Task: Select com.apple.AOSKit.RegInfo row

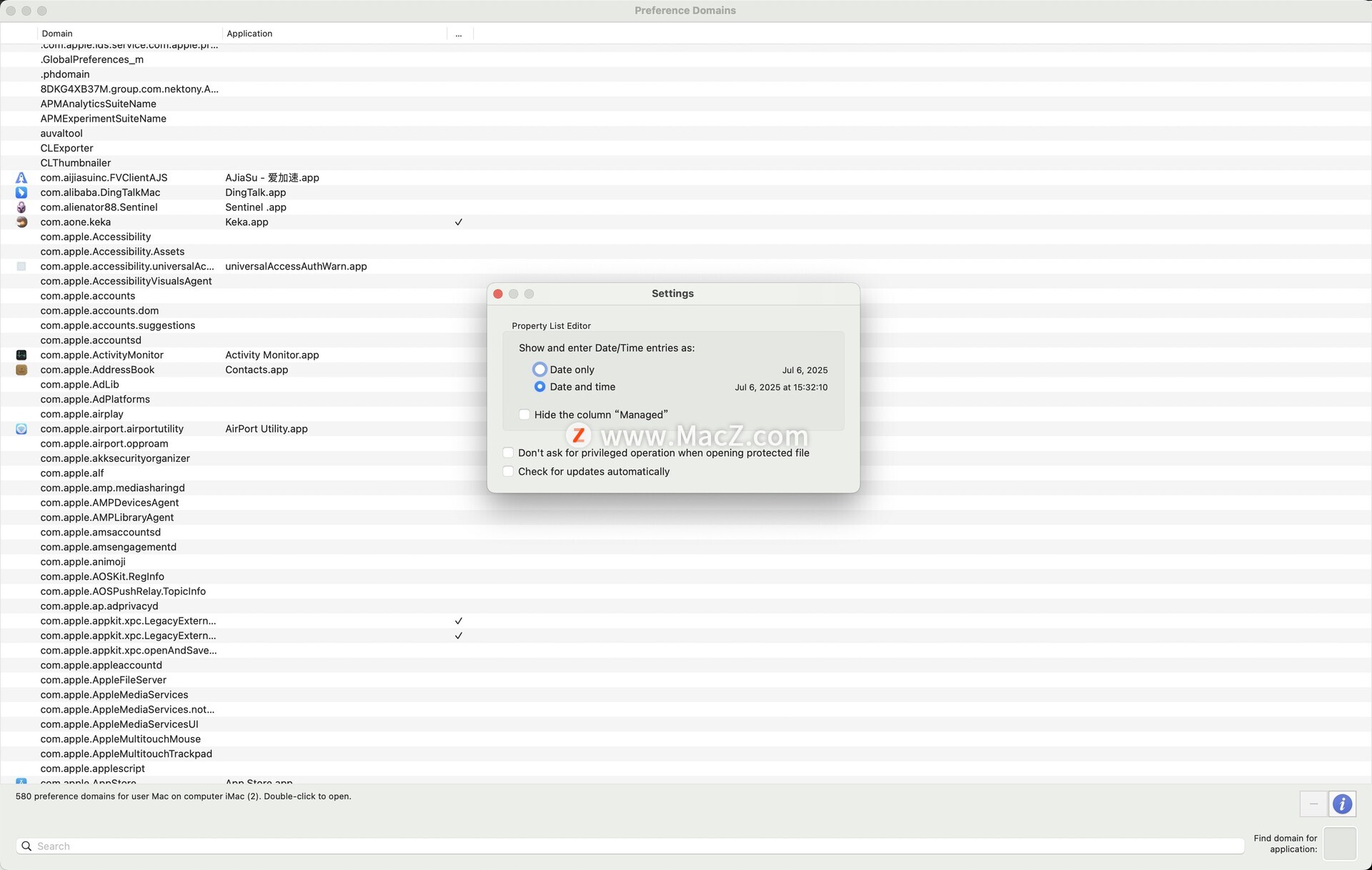Action: [x=686, y=577]
